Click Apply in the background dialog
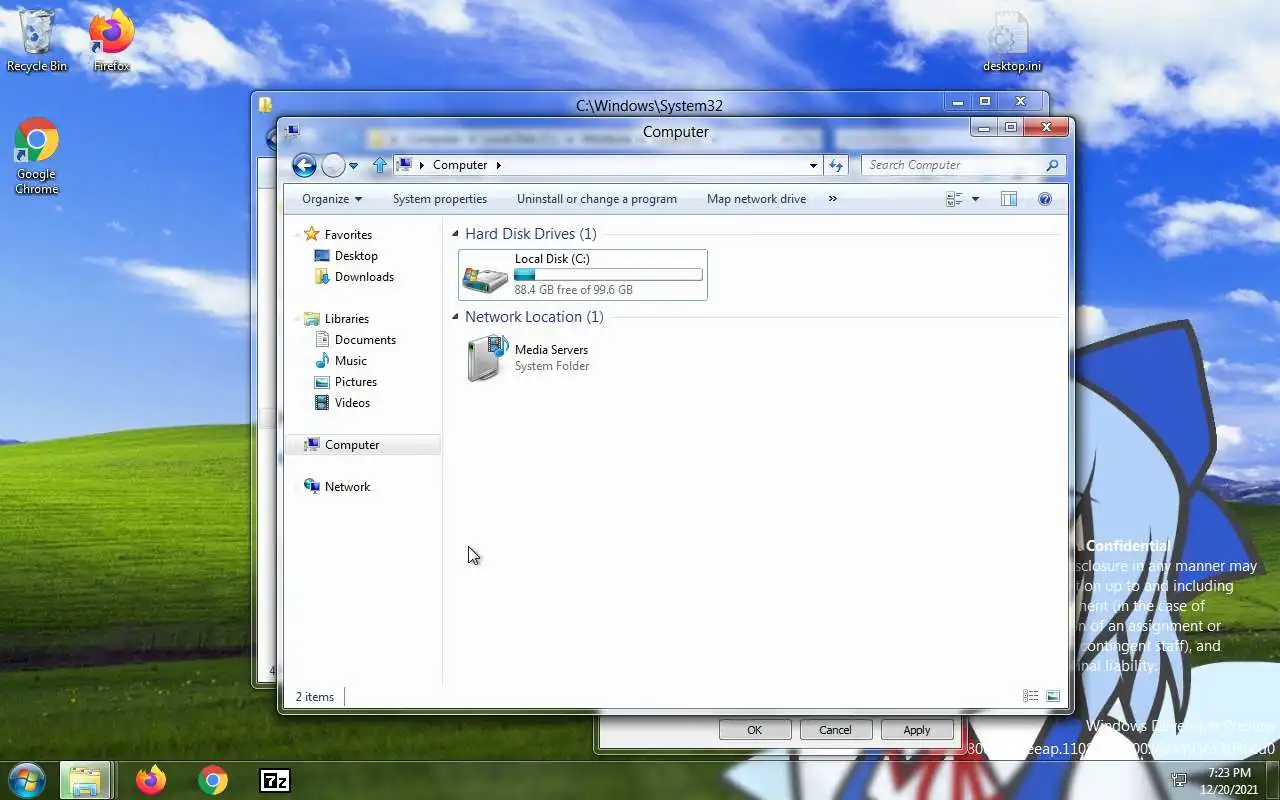 pyautogui.click(x=917, y=730)
